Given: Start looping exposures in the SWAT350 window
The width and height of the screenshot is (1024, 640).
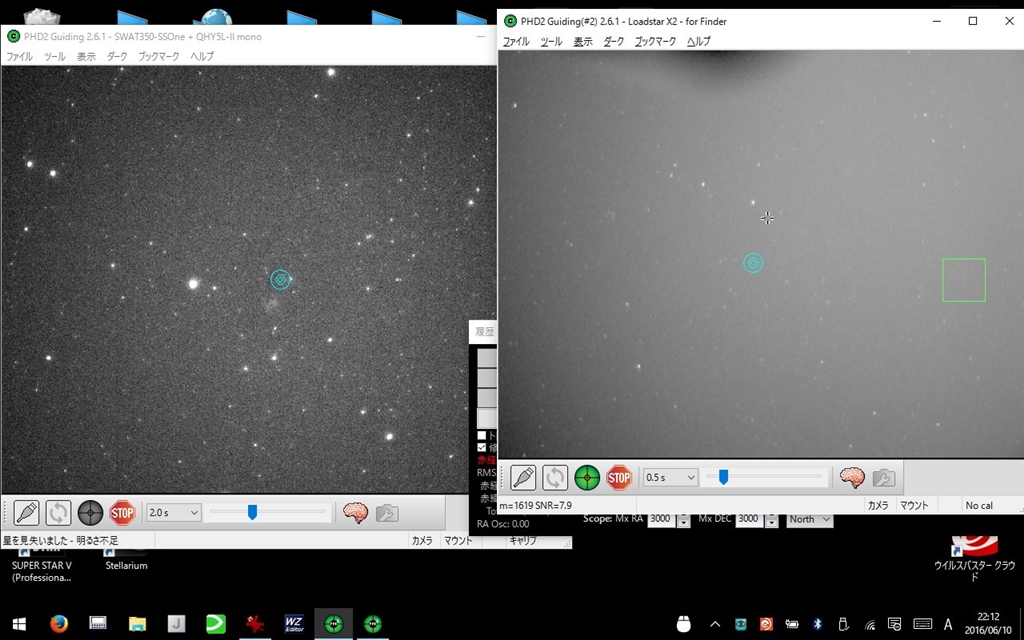Looking at the screenshot, I should [58, 513].
